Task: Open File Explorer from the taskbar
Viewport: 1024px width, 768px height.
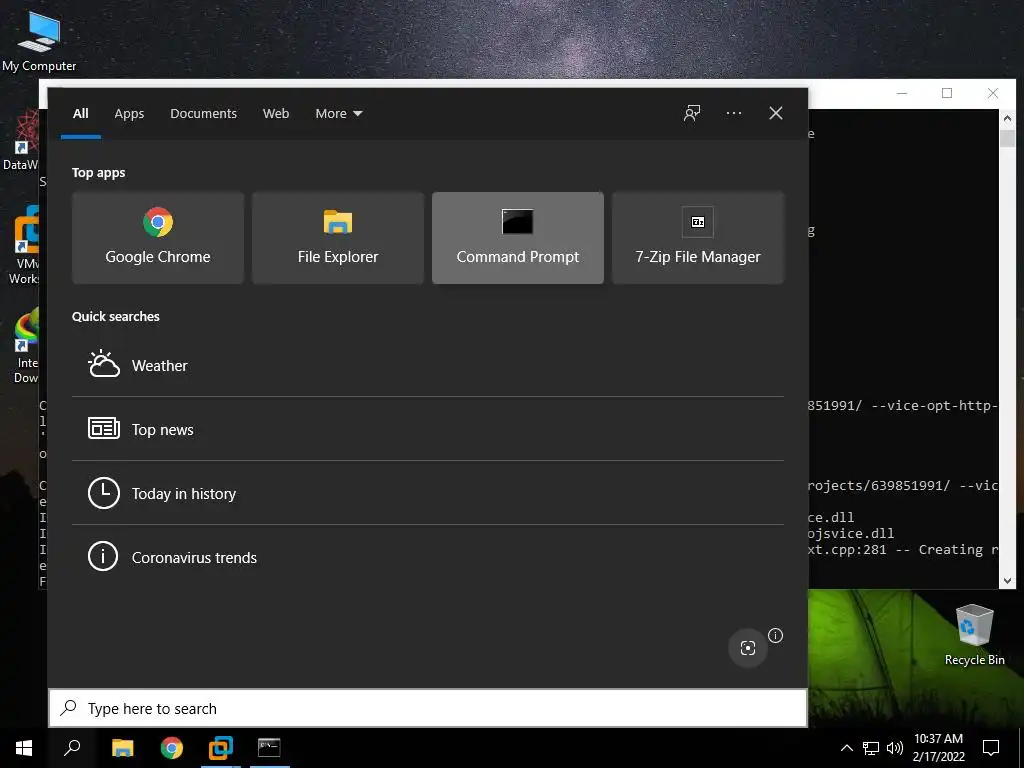Action: pos(122,748)
